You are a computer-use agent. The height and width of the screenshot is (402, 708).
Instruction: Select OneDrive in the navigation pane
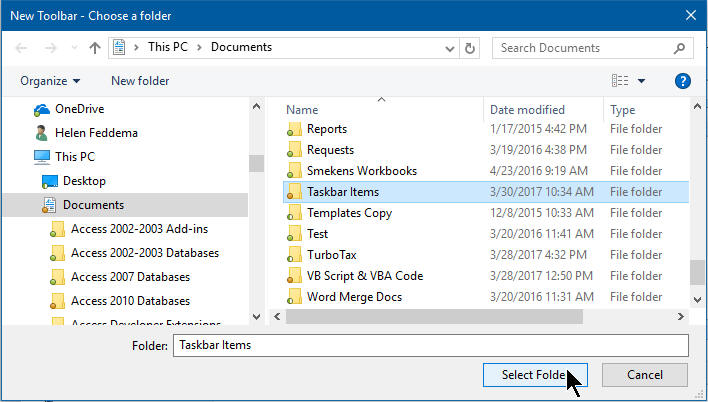coord(79,109)
